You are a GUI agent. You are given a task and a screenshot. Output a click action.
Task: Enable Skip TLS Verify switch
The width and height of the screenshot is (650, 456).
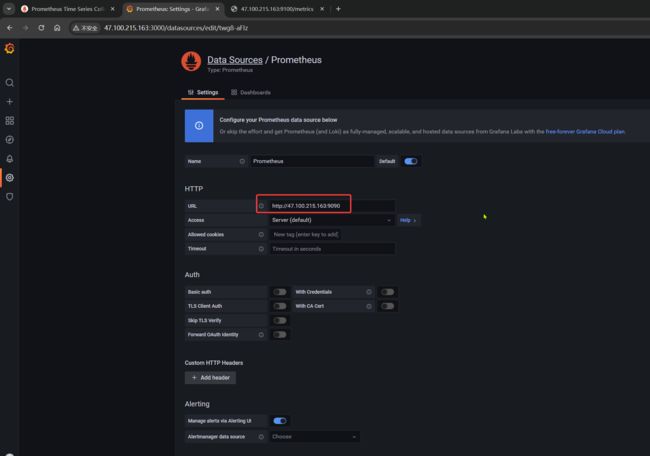pyautogui.click(x=280, y=320)
